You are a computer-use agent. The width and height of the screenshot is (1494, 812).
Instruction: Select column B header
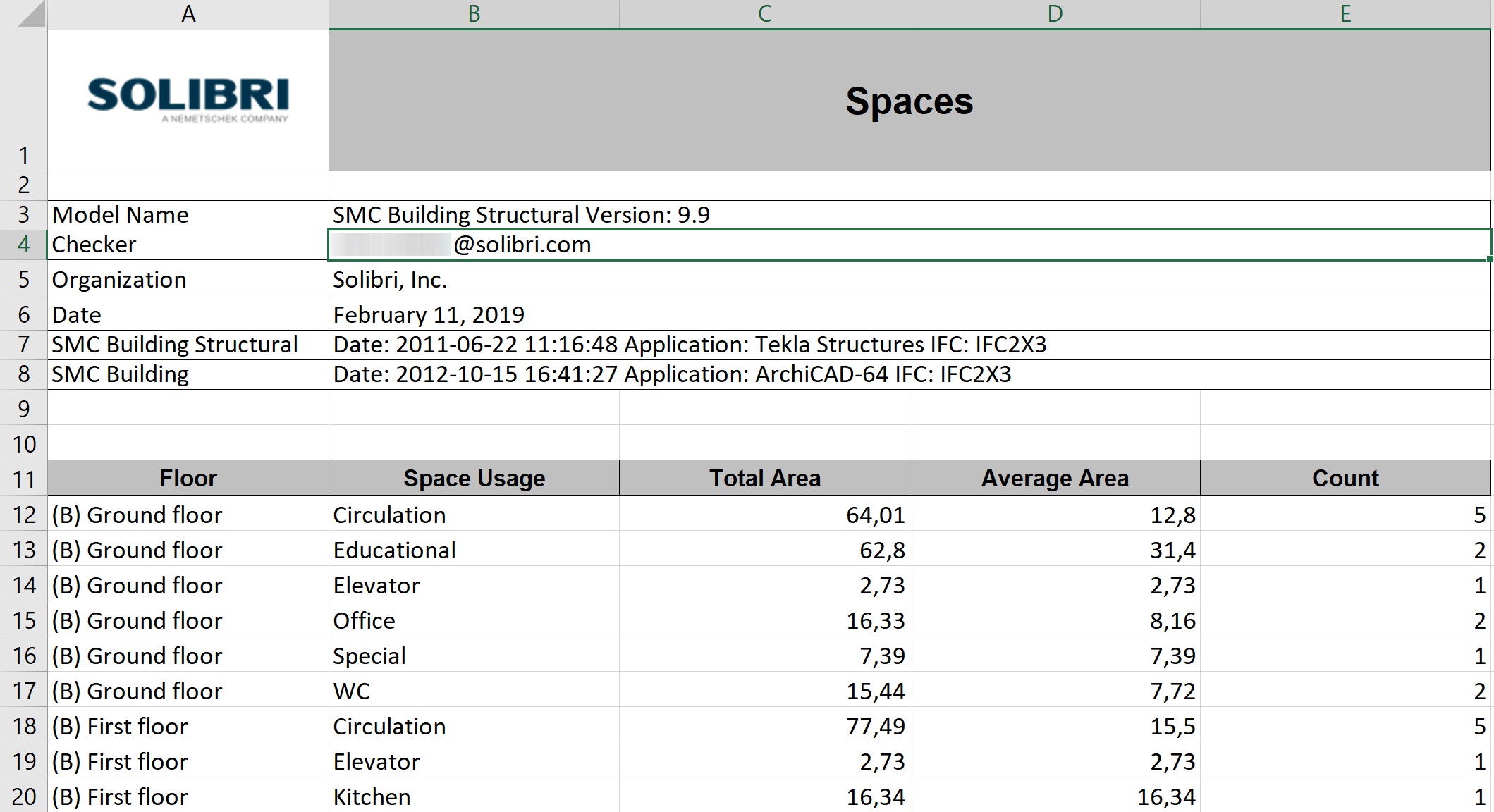[x=474, y=14]
